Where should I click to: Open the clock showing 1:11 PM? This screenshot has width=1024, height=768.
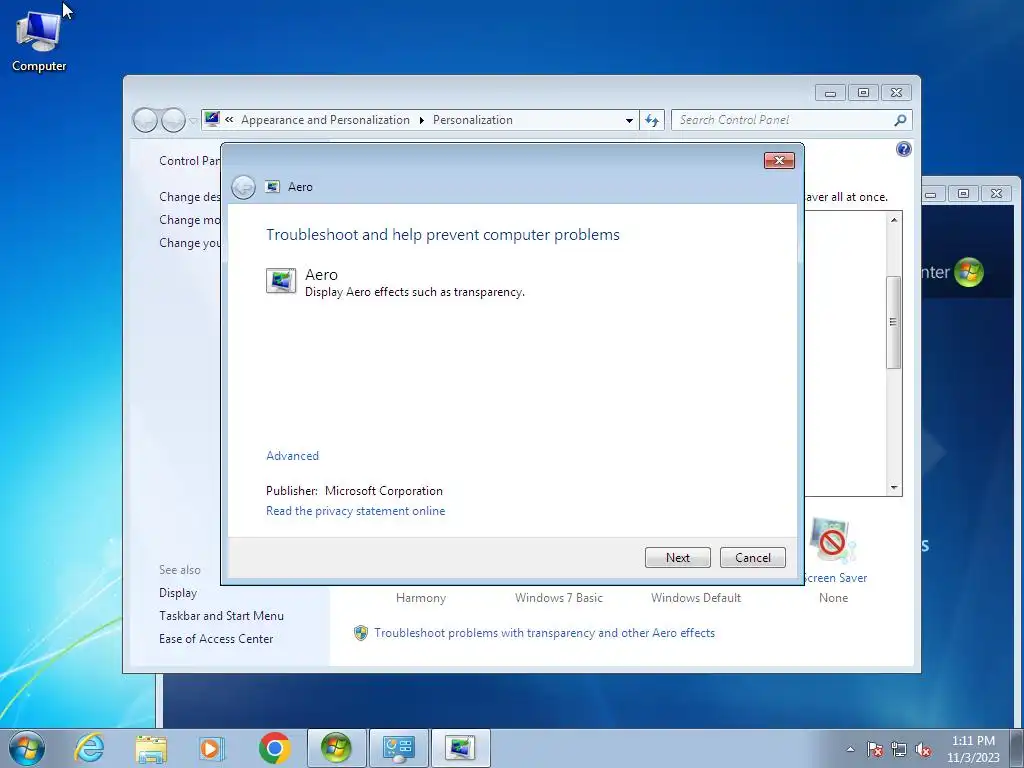[973, 749]
